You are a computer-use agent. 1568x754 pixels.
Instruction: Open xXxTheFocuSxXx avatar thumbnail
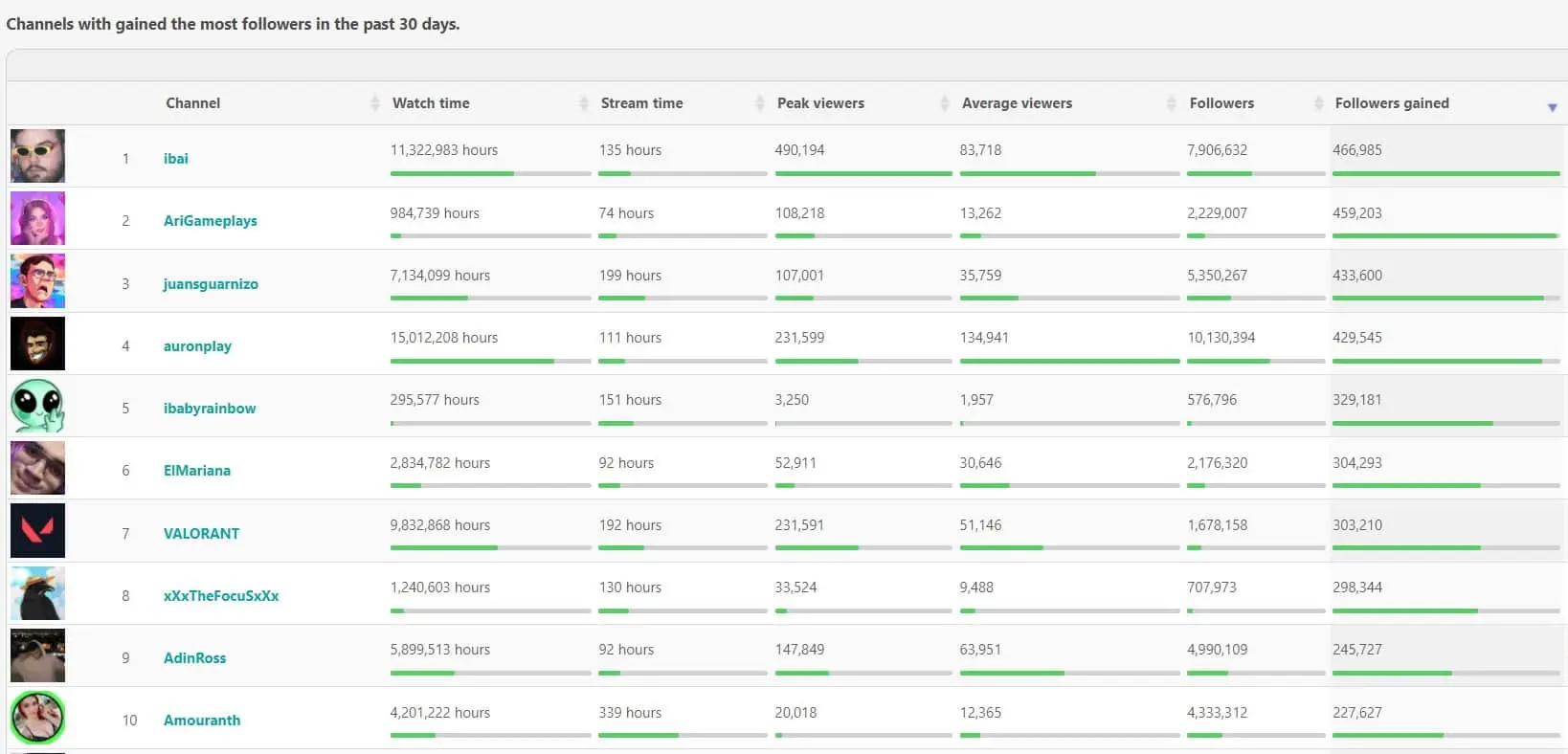click(x=37, y=593)
